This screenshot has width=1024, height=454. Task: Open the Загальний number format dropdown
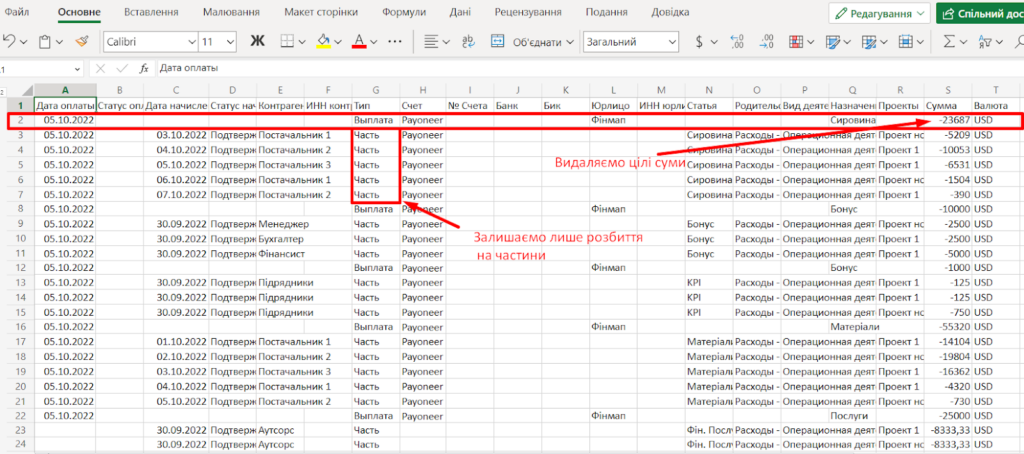point(672,42)
